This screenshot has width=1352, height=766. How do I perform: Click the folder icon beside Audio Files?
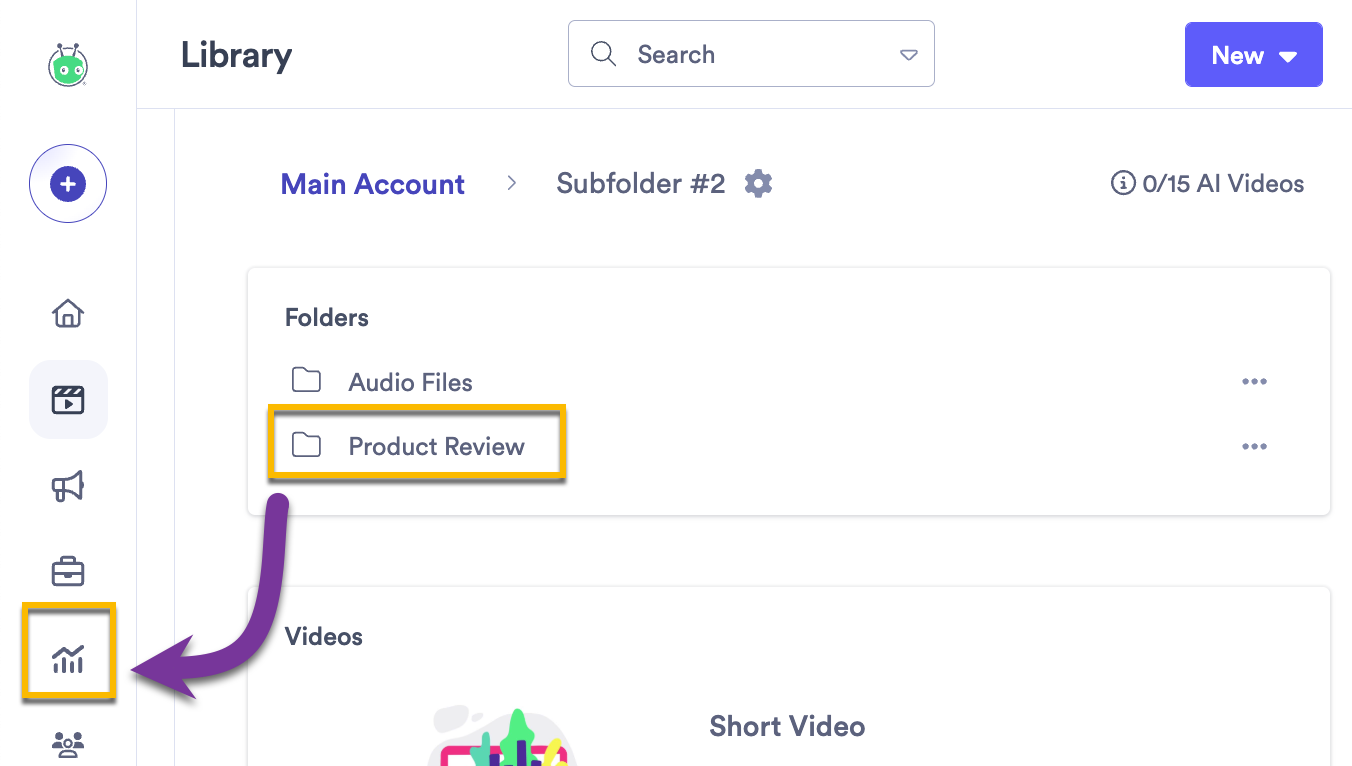point(306,380)
